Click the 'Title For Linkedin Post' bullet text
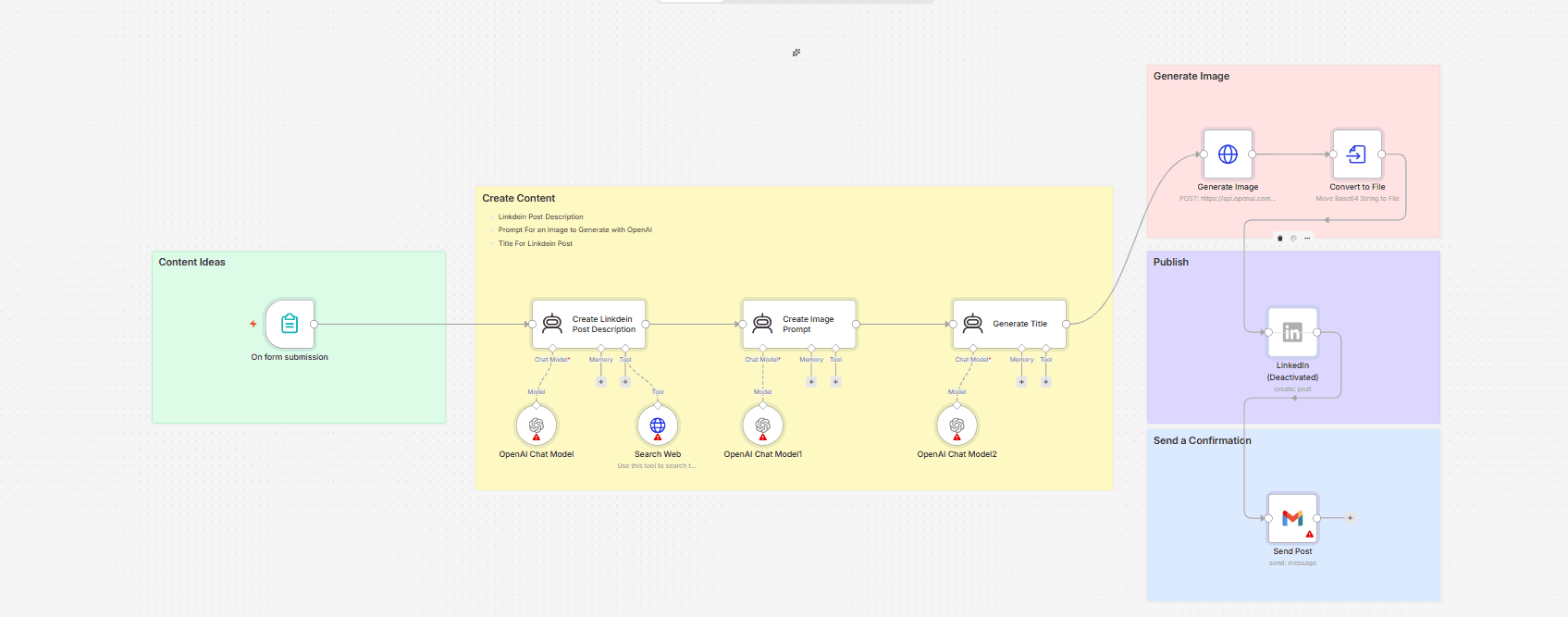Image resolution: width=1568 pixels, height=617 pixels. (x=536, y=243)
